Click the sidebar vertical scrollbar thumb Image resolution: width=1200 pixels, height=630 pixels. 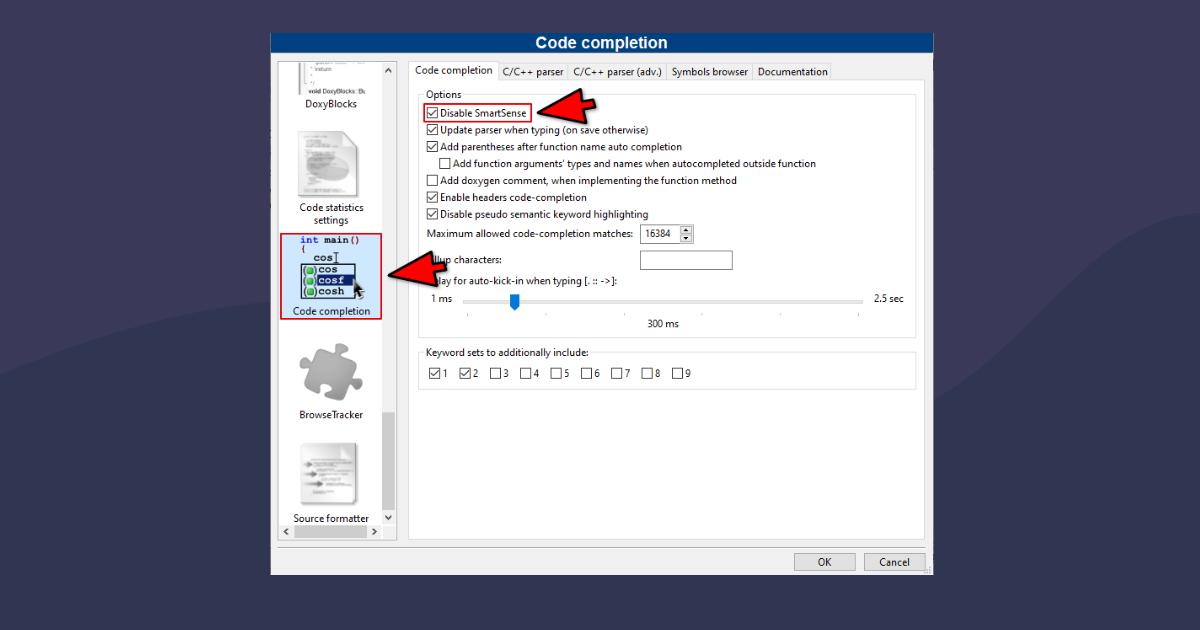tap(390, 461)
